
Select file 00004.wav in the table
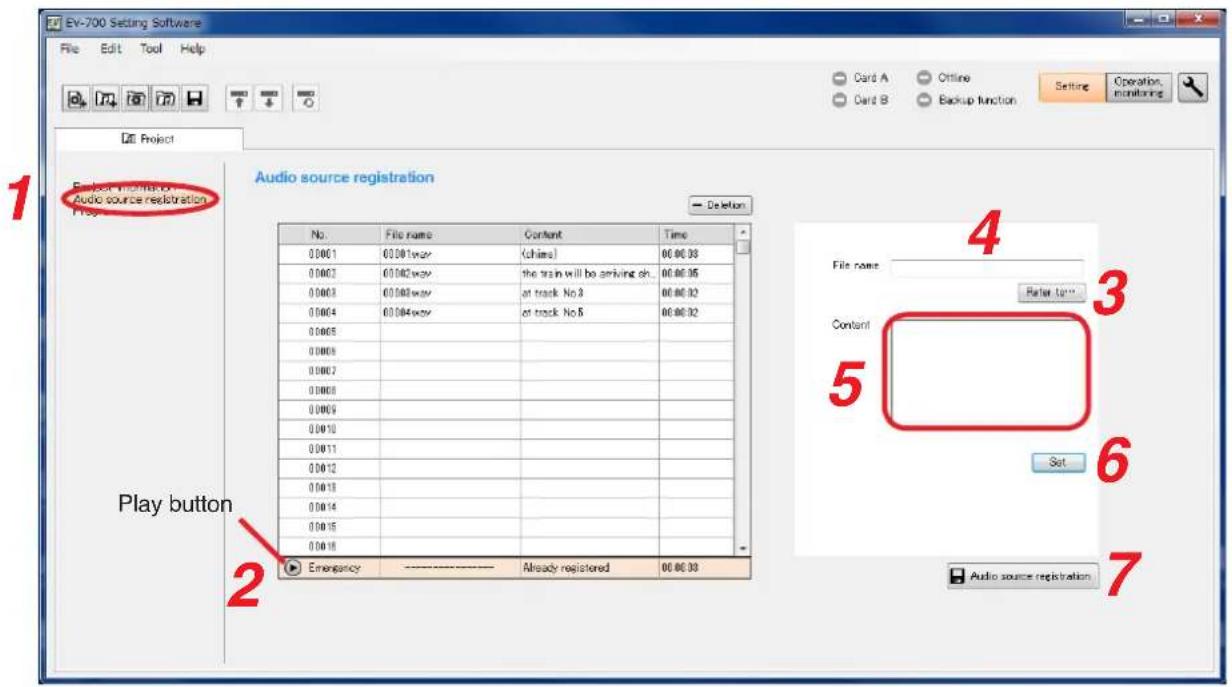450,313
